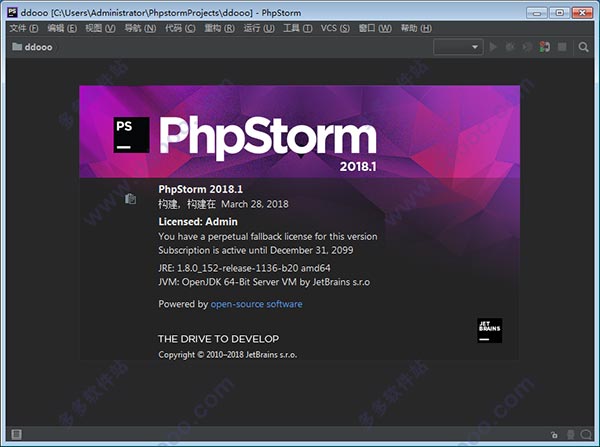This screenshot has width=600, height=447.
Task: Copy about info with clipboard icon
Action: [130, 199]
